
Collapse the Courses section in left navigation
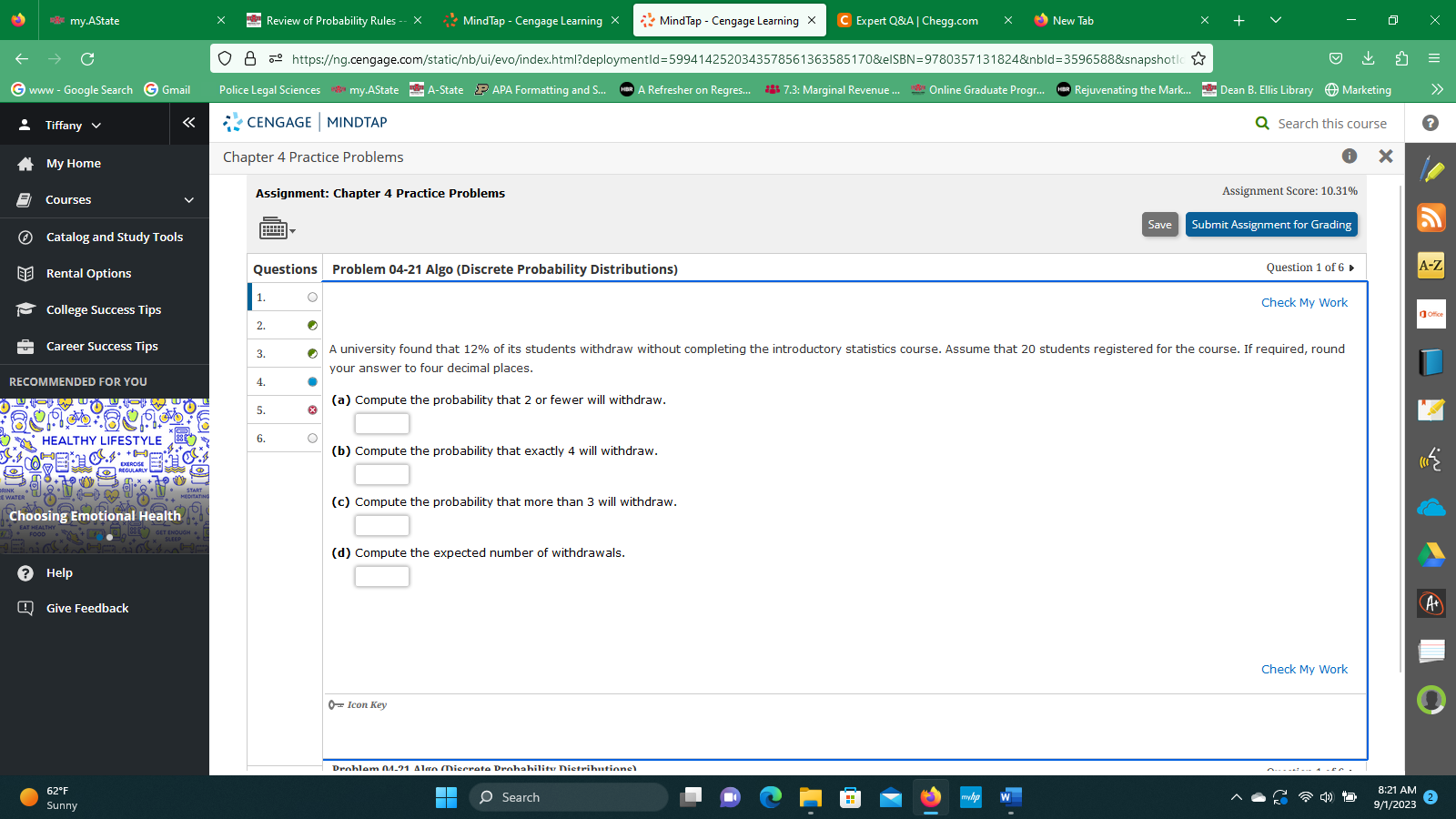(187, 199)
